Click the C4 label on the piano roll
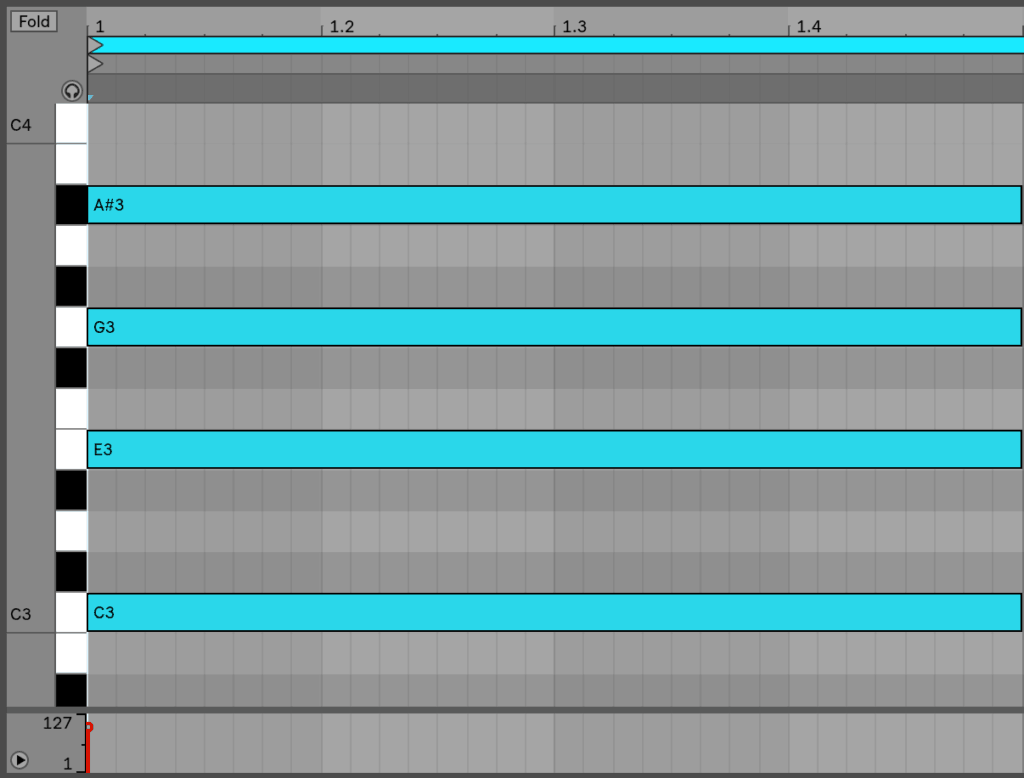Viewport: 1024px width, 778px height. click(x=21, y=125)
